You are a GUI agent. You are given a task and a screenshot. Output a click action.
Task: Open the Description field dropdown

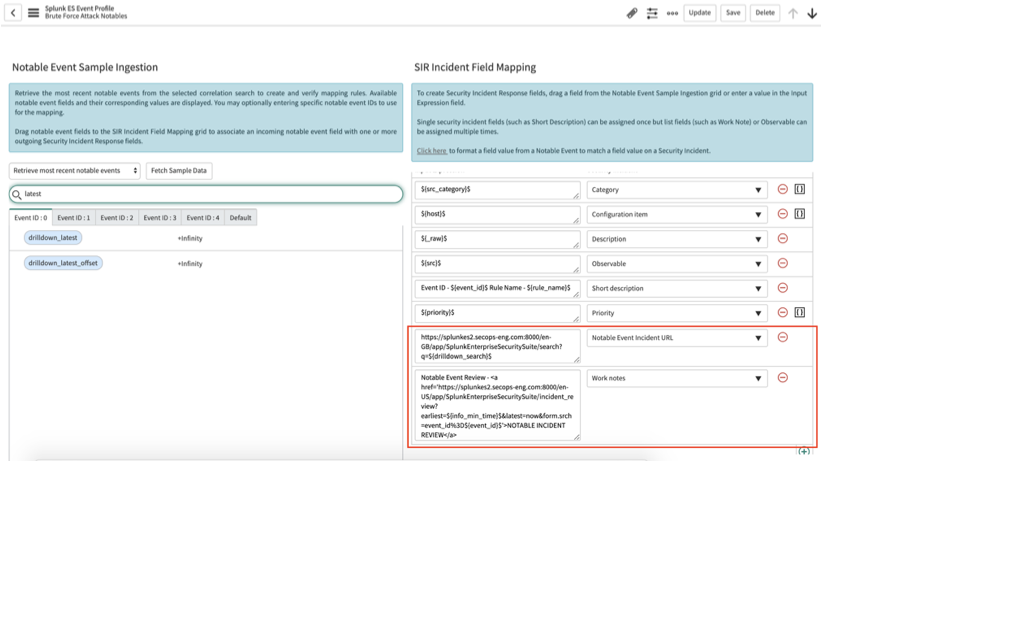(x=677, y=239)
